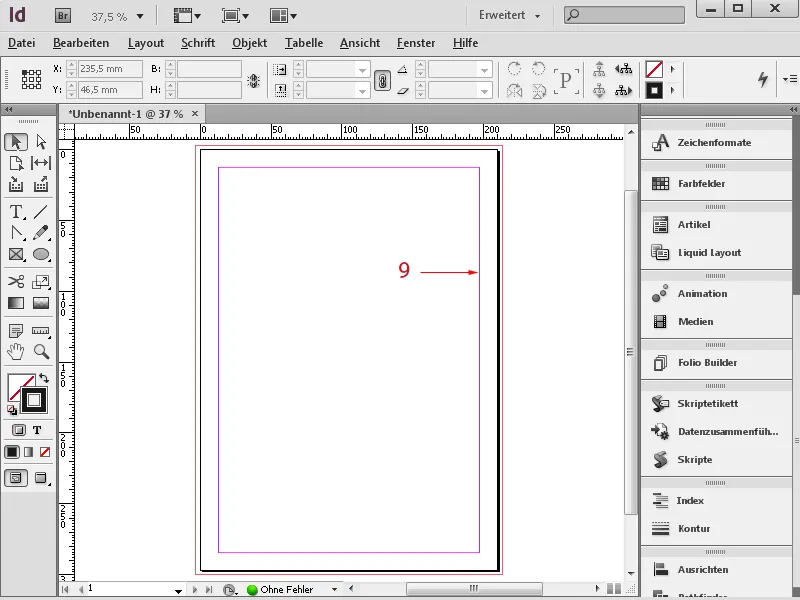800x600 pixels.
Task: Open the Objekt menu
Action: click(x=249, y=43)
